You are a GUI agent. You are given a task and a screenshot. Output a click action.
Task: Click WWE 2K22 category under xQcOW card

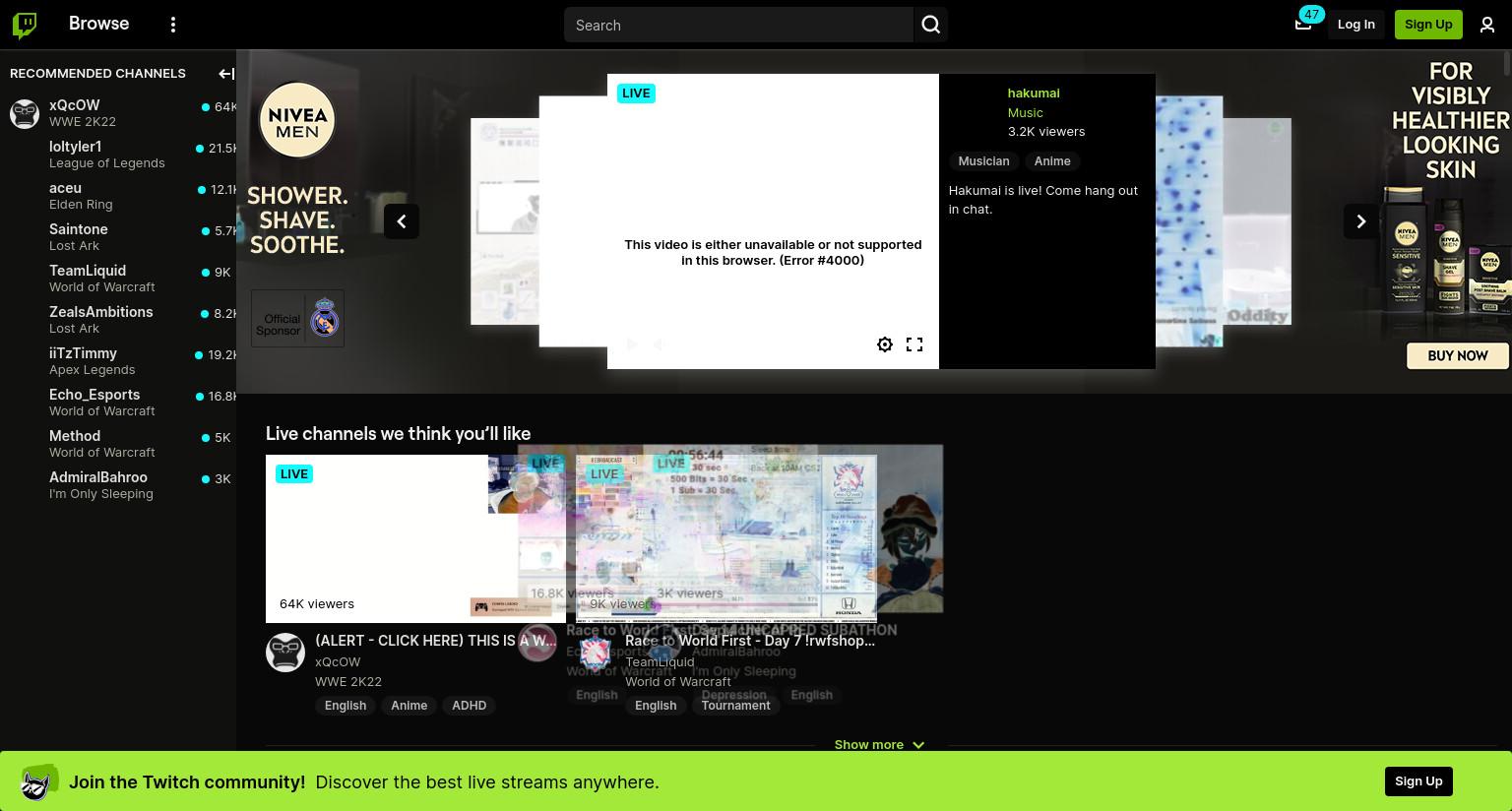pos(348,681)
